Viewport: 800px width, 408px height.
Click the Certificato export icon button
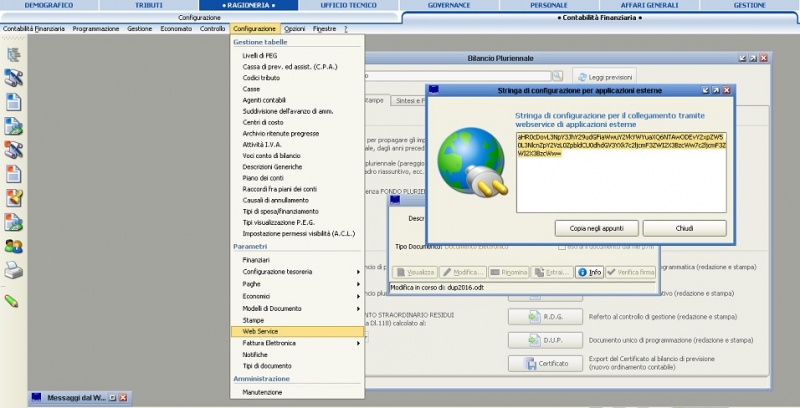coord(532,364)
